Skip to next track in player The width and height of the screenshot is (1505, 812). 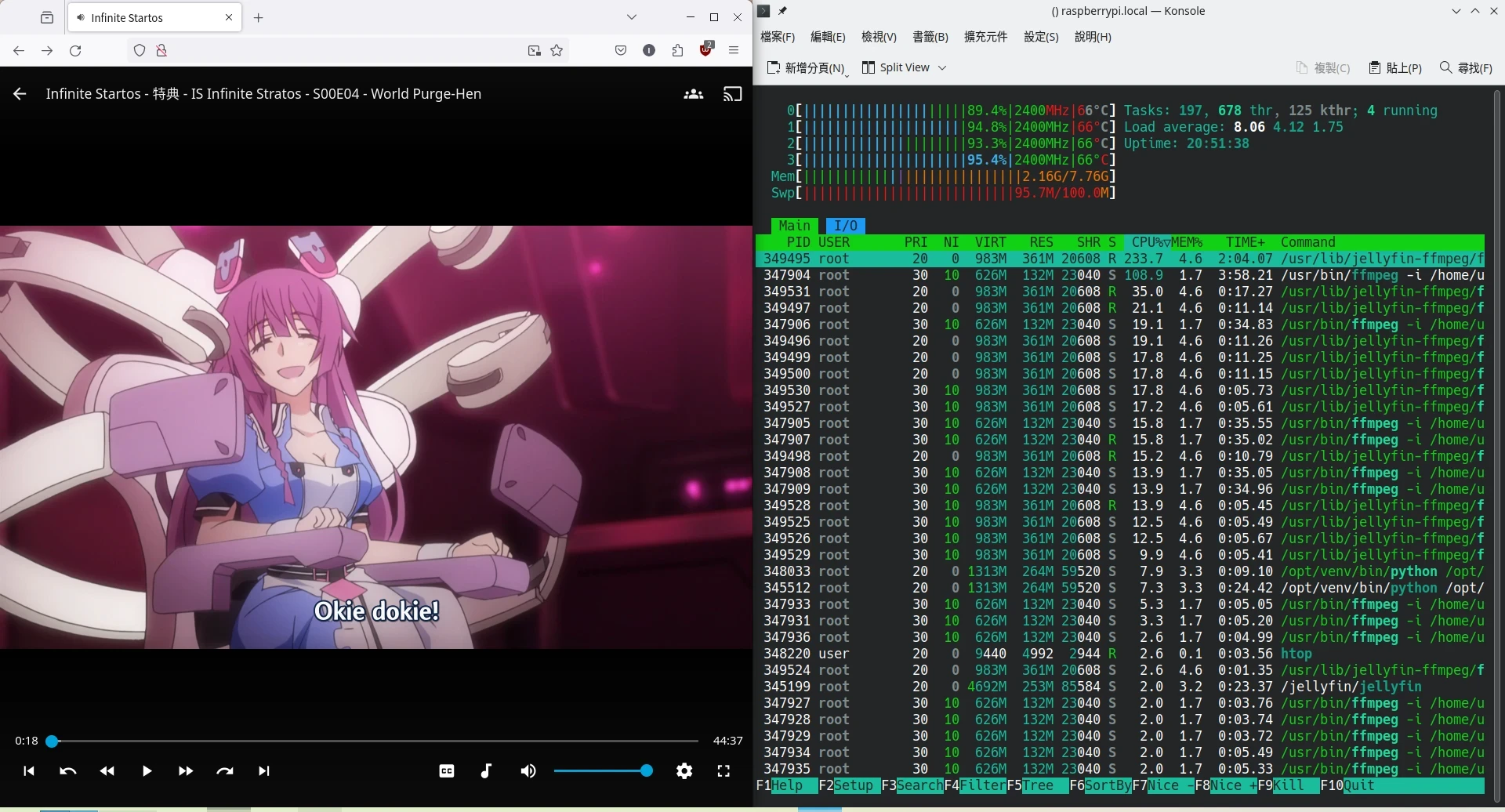pyautogui.click(x=264, y=771)
